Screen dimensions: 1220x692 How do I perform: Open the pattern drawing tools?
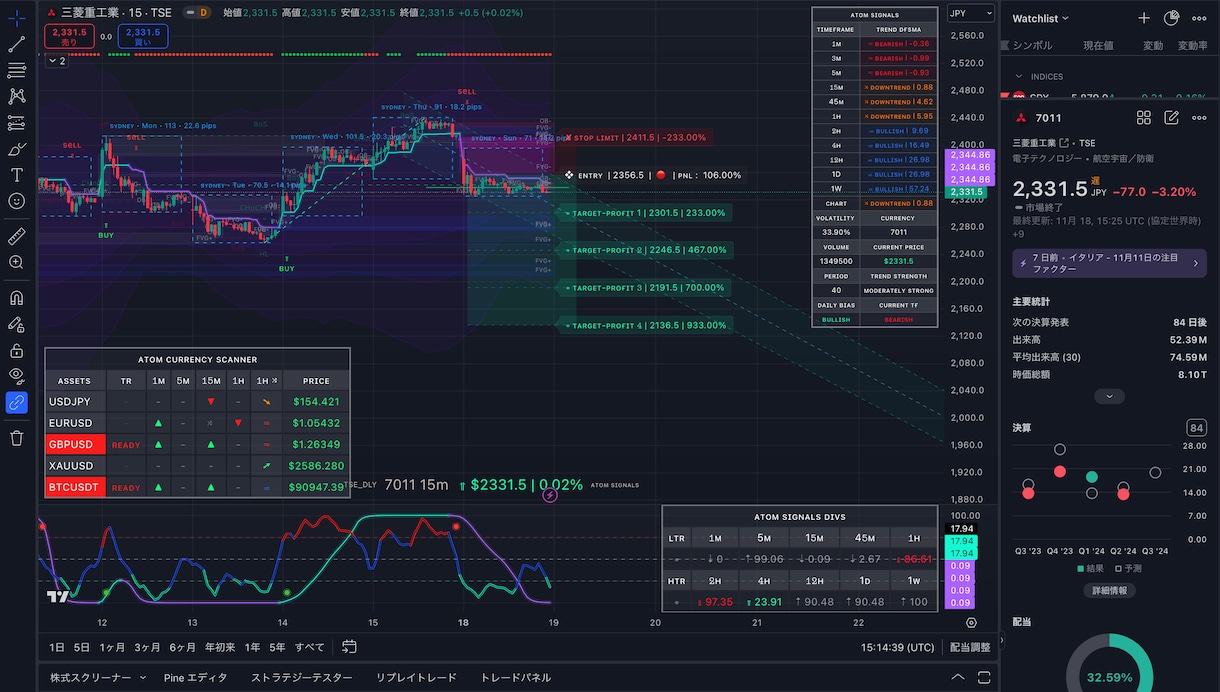[16, 96]
